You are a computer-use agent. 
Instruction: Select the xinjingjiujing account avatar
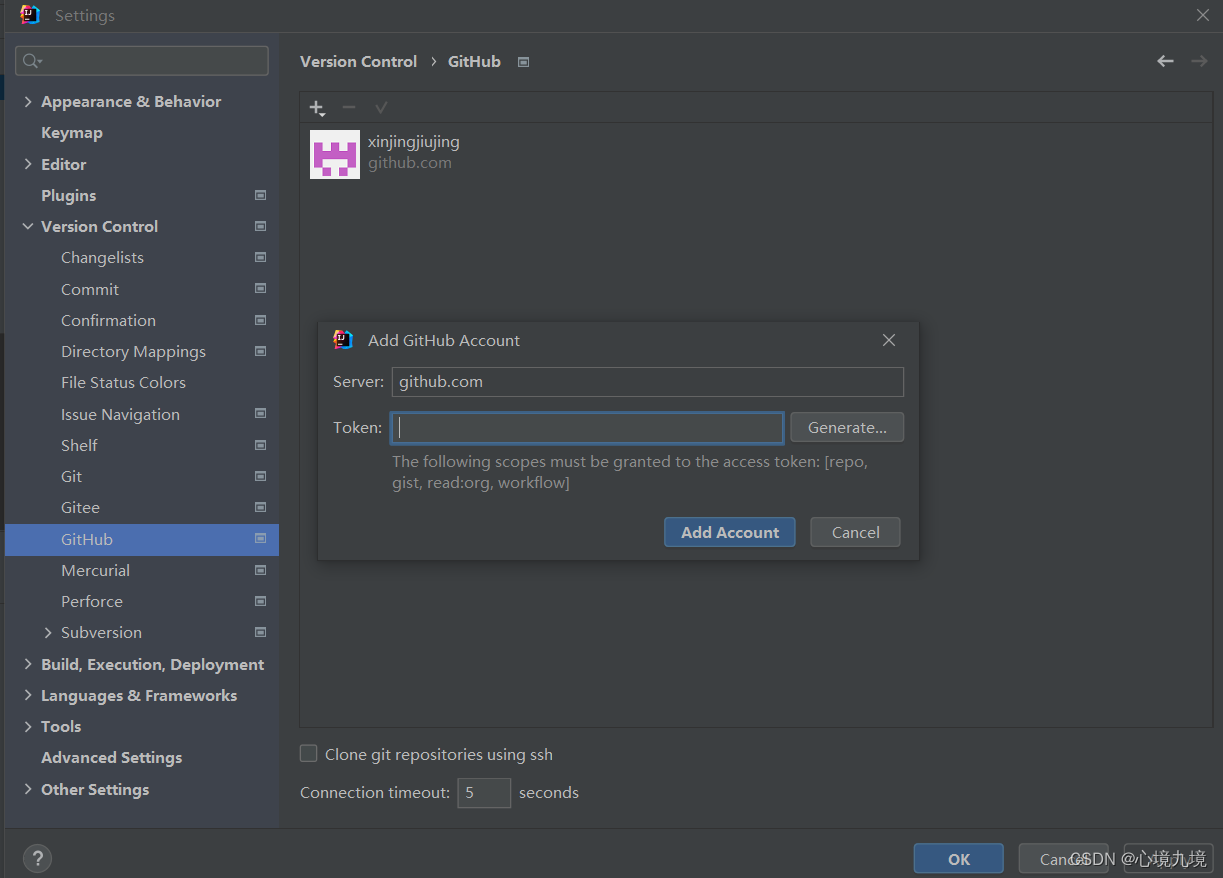pyautogui.click(x=335, y=154)
